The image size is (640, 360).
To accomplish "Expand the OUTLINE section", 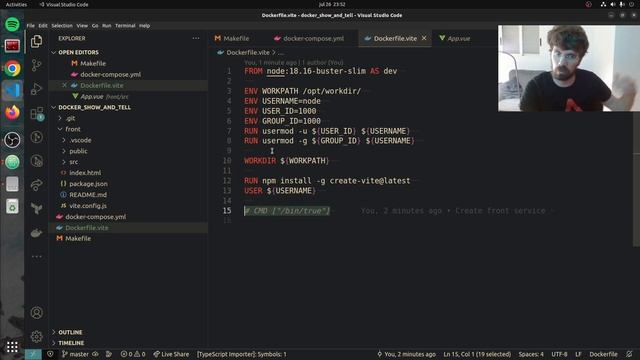I will click(128, 332).
